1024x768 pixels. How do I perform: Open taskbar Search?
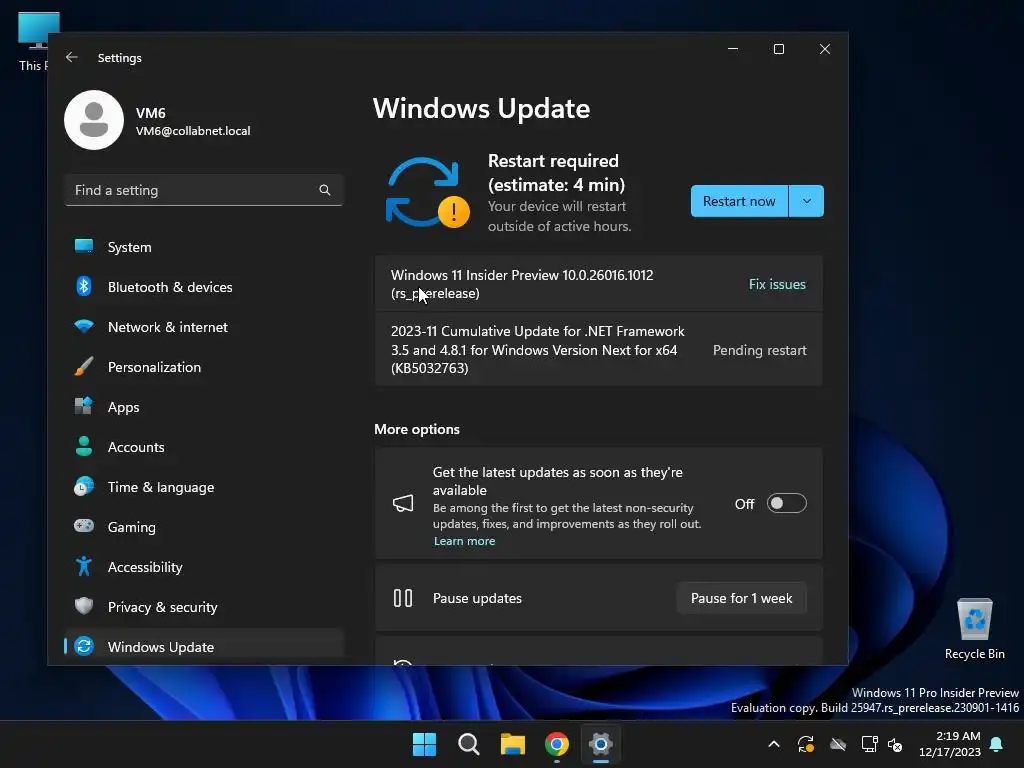coord(468,744)
